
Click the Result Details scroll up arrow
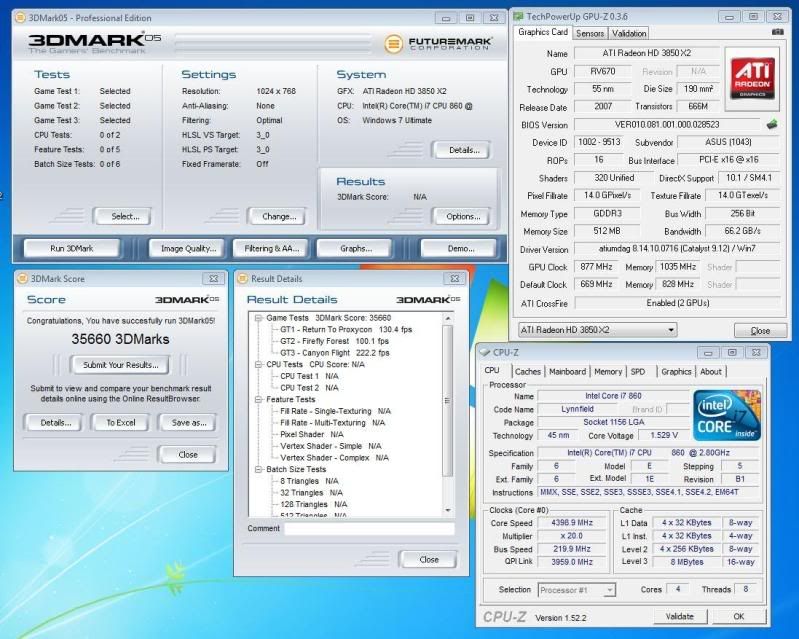pyautogui.click(x=448, y=318)
